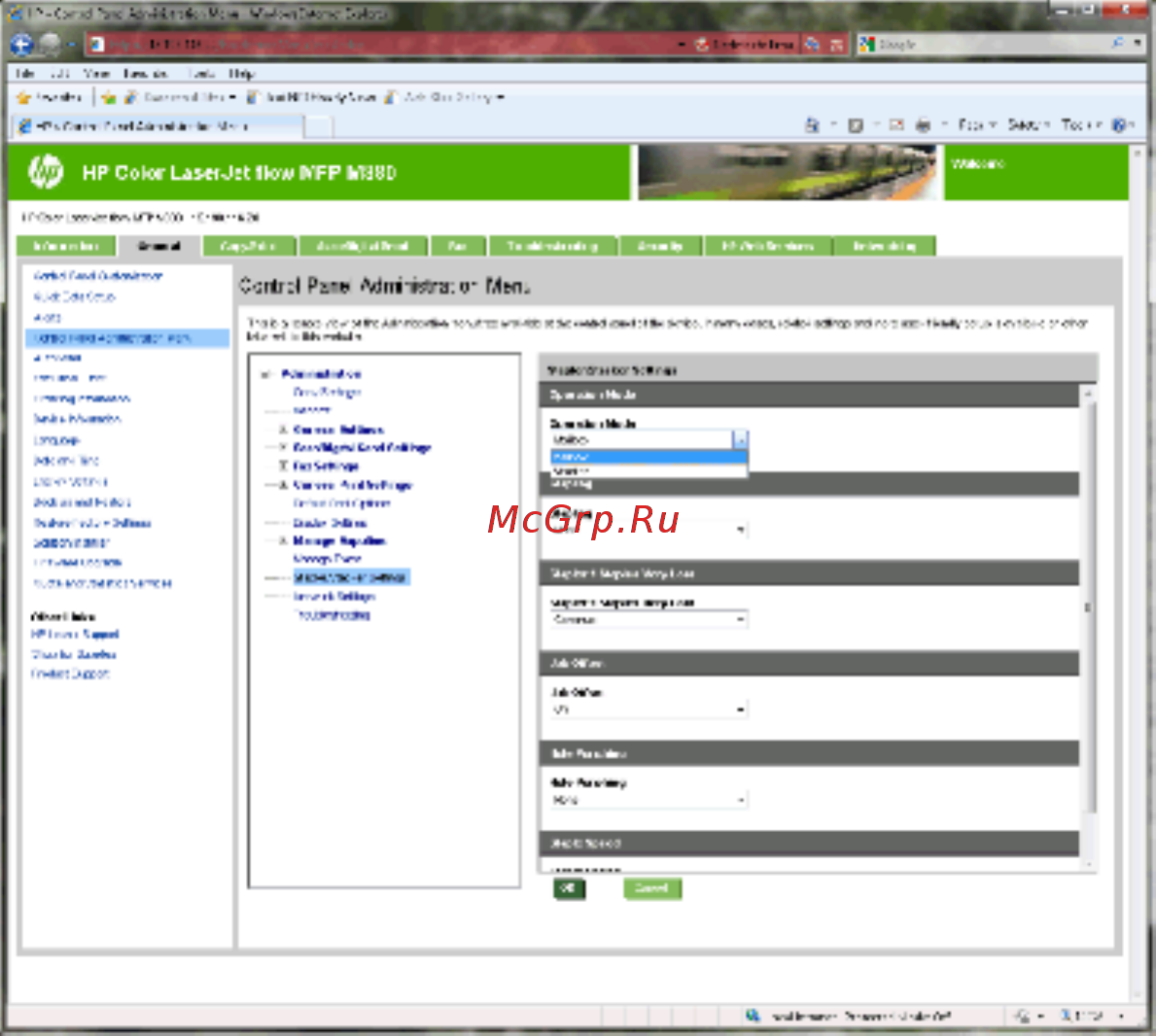Switch to the Networking tab
Screen dimensions: 1156x1036
pos(885,246)
